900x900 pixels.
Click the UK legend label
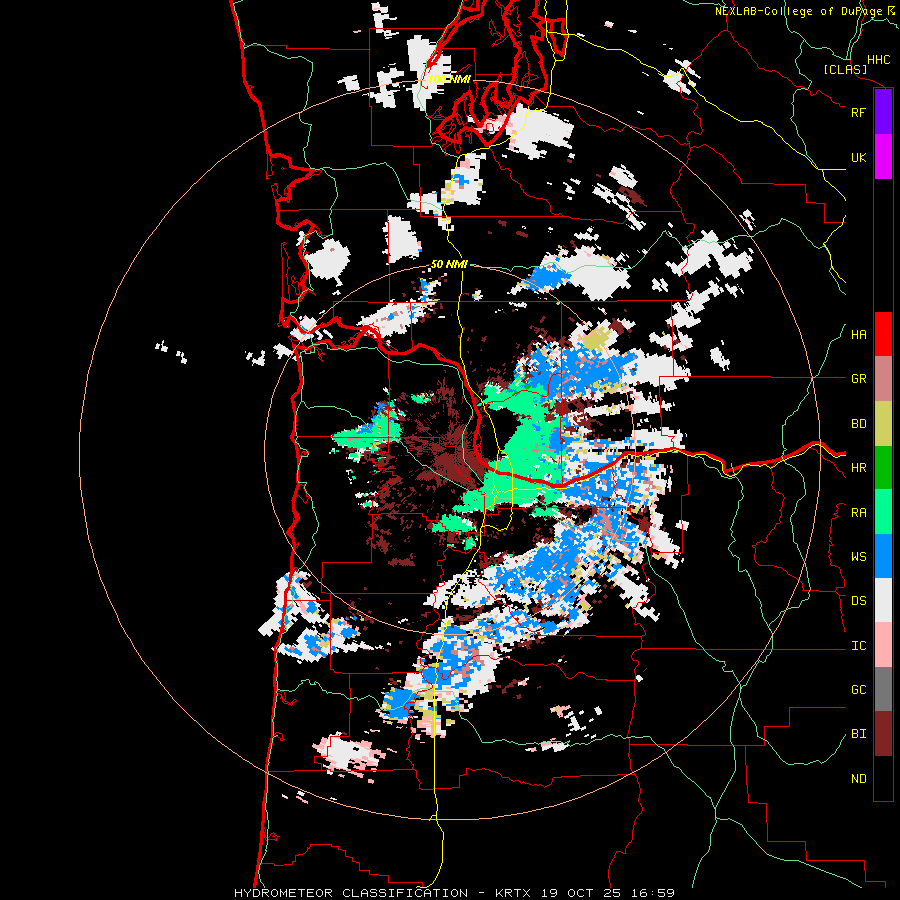(858, 157)
